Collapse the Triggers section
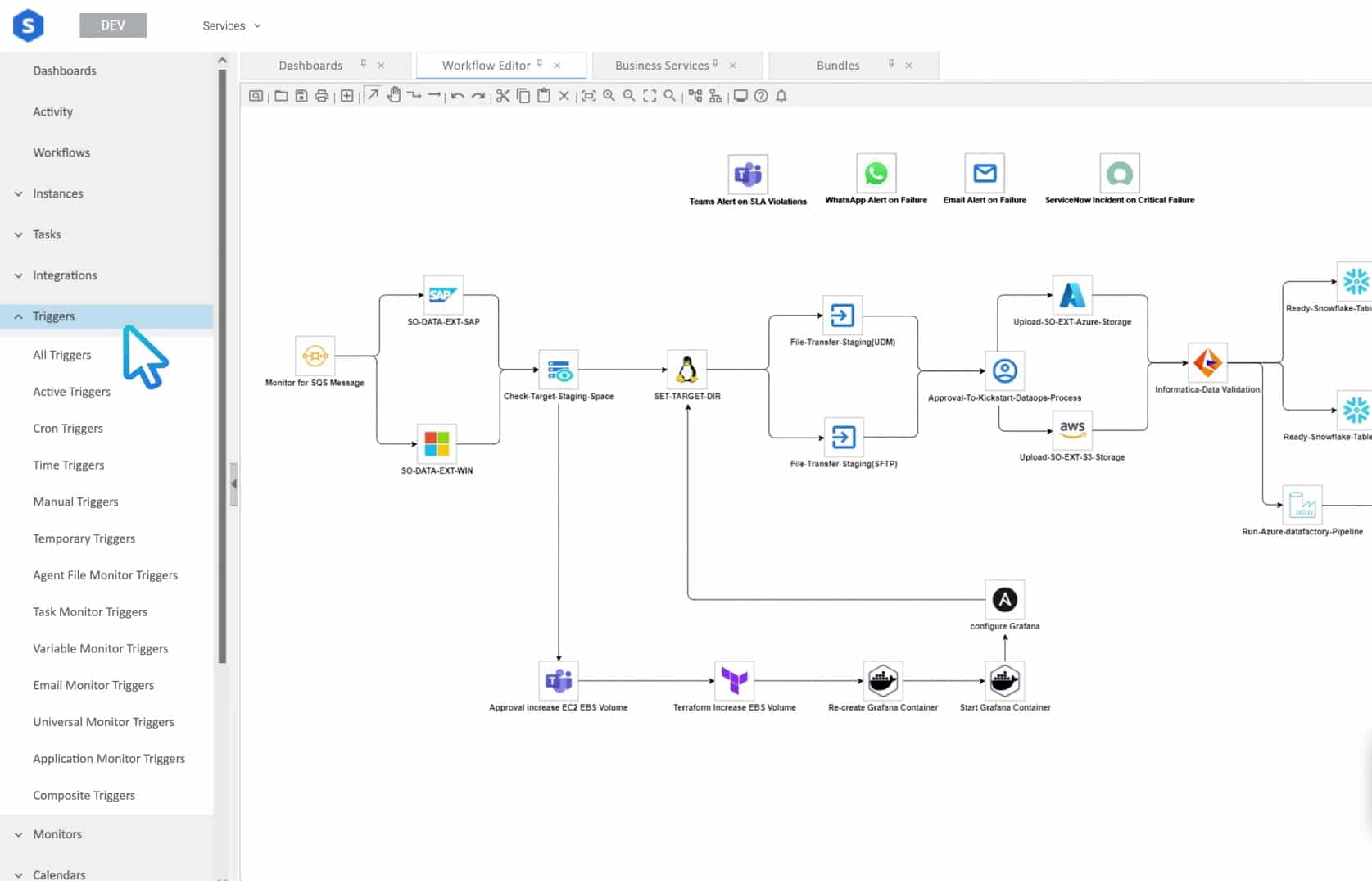 [18, 316]
